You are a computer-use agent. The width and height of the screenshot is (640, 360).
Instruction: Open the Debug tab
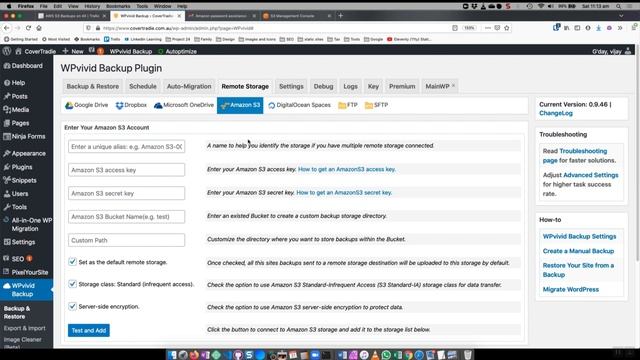[323, 86]
